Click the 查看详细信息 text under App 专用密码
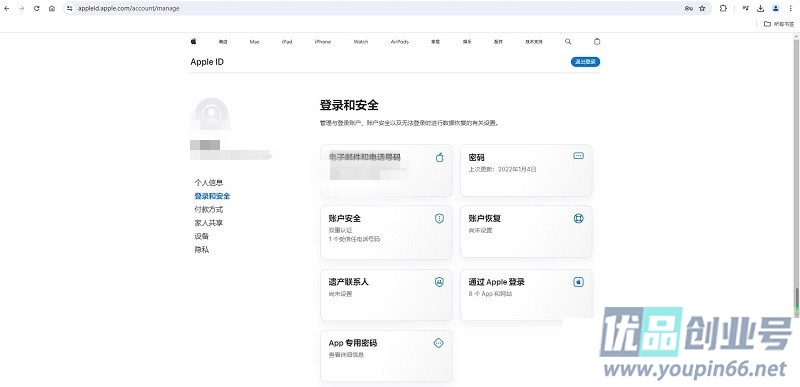Viewport: 800px width, 387px height. 346,355
